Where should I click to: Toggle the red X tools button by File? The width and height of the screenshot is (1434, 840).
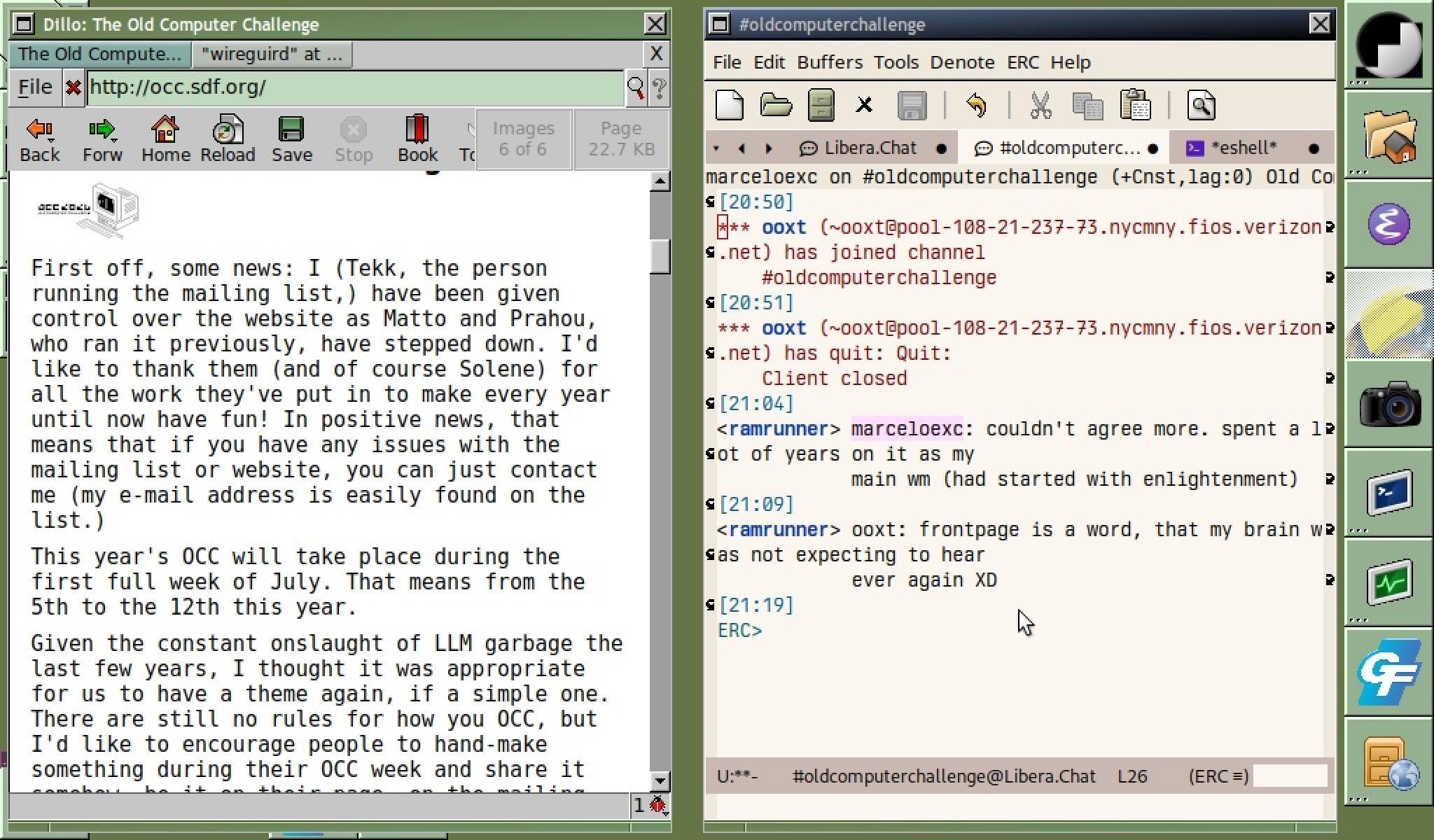coord(73,87)
